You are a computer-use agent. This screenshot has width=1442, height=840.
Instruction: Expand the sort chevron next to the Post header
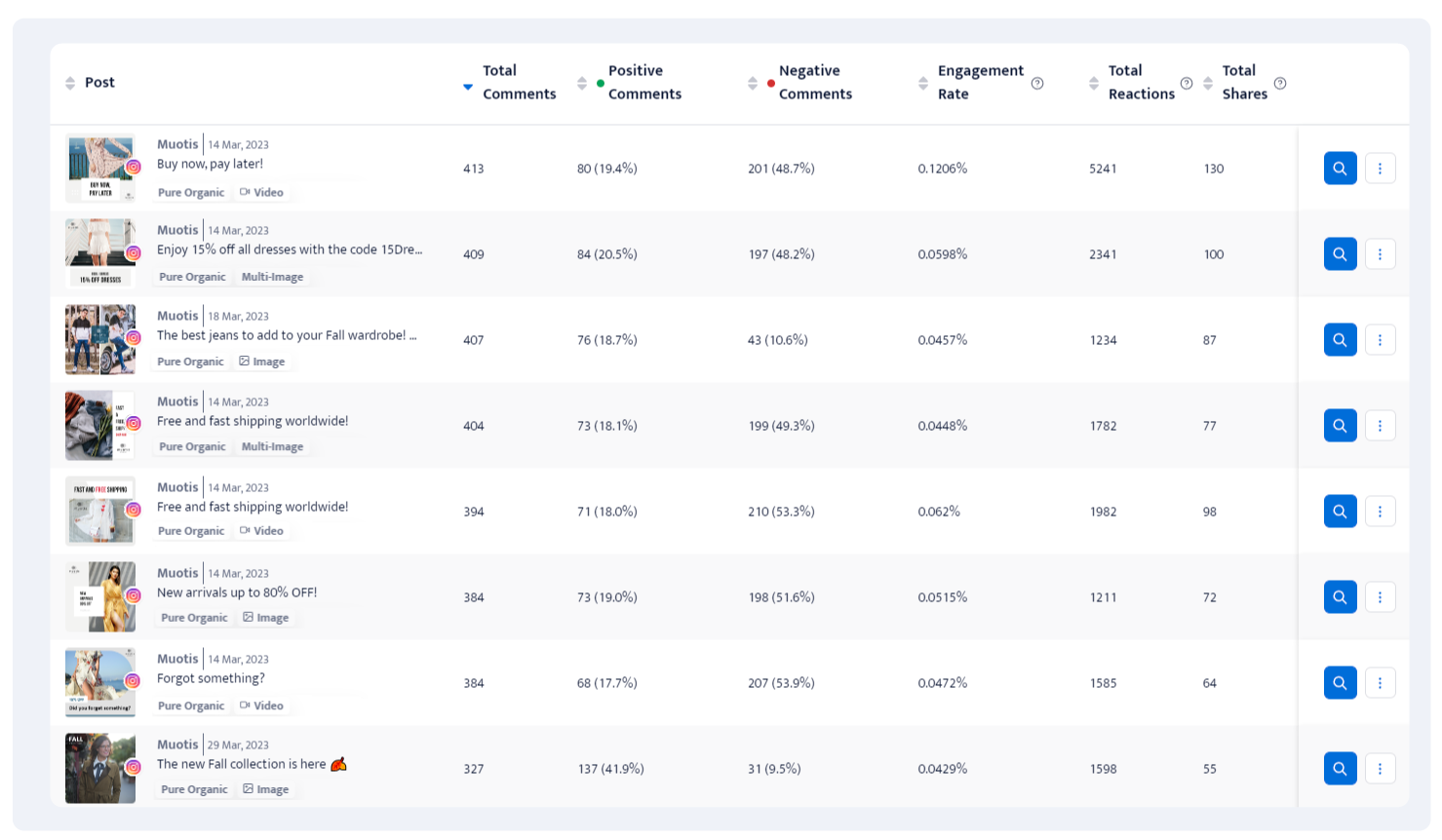coord(70,83)
